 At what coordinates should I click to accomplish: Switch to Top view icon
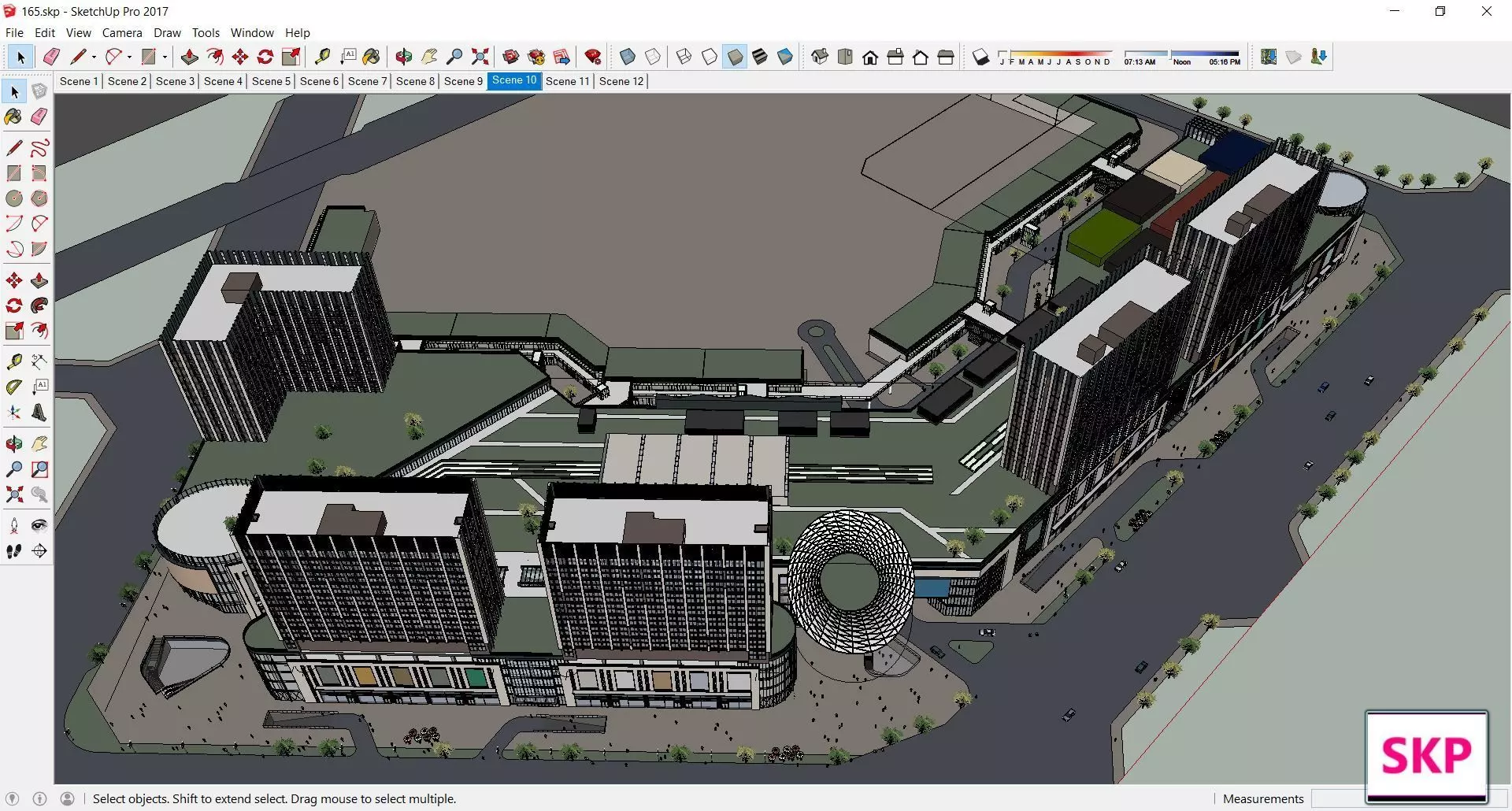pyautogui.click(x=845, y=57)
